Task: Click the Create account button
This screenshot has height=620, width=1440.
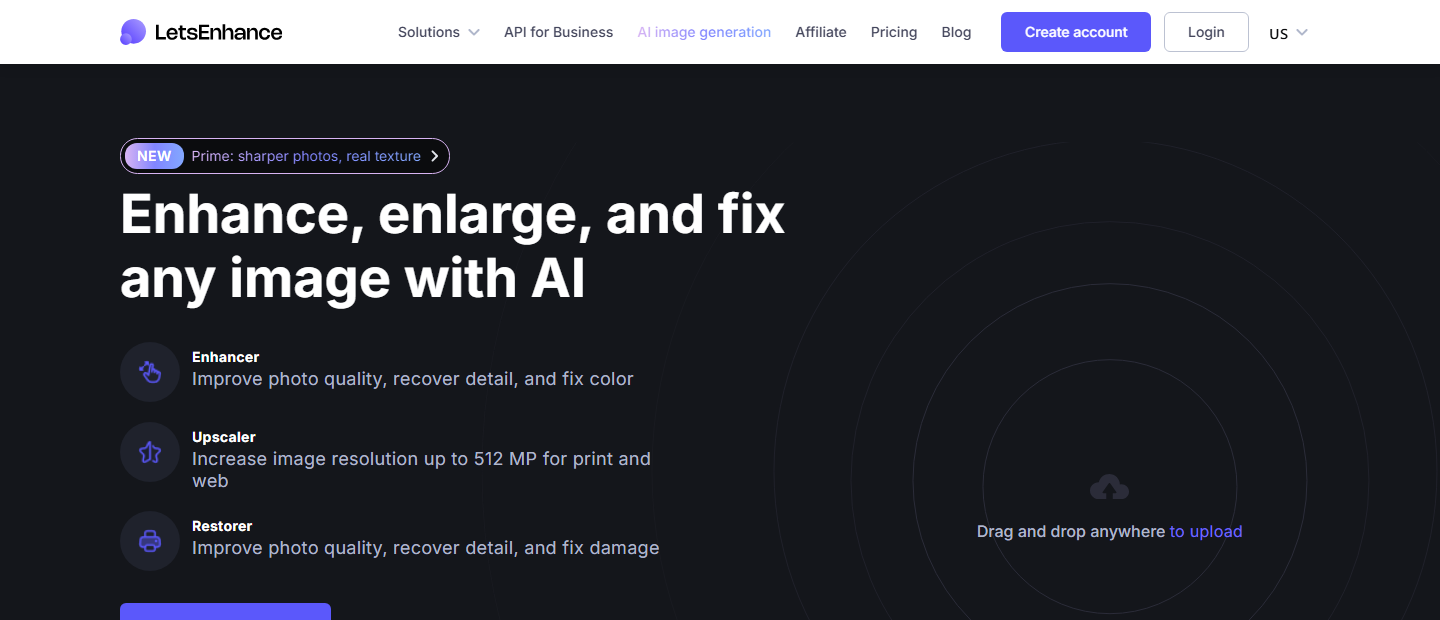Action: point(1076,32)
